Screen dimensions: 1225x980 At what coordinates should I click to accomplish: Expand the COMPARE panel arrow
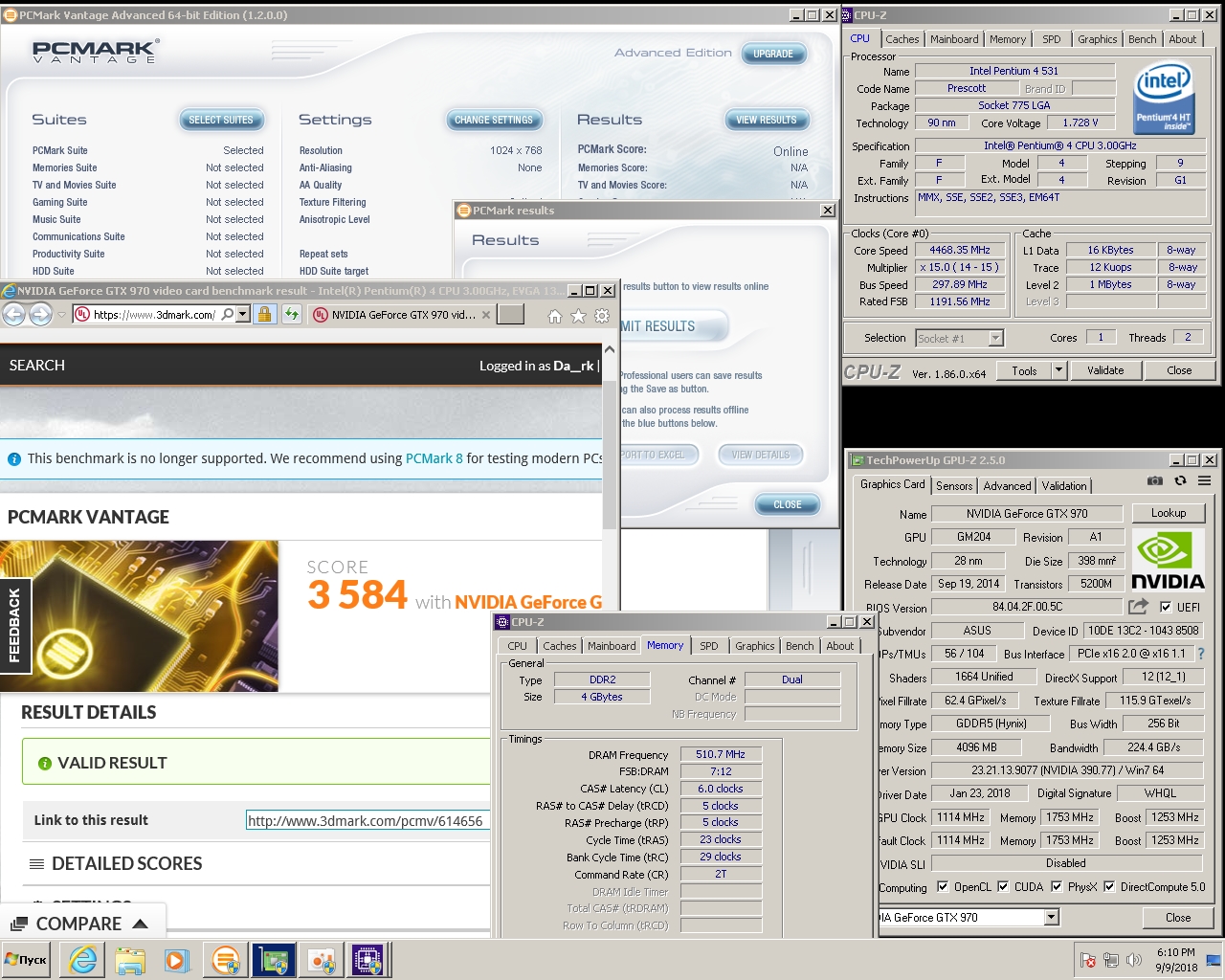coord(141,924)
